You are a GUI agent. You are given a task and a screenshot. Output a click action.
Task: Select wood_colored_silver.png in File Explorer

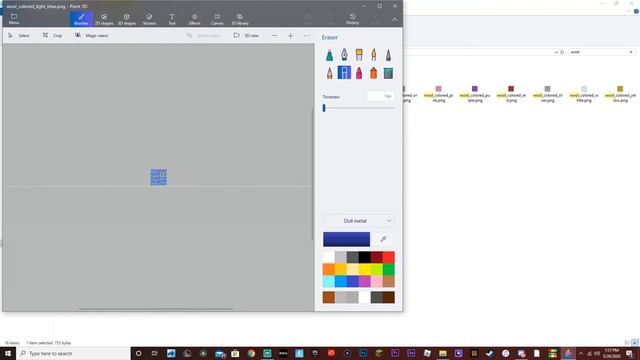point(547,94)
